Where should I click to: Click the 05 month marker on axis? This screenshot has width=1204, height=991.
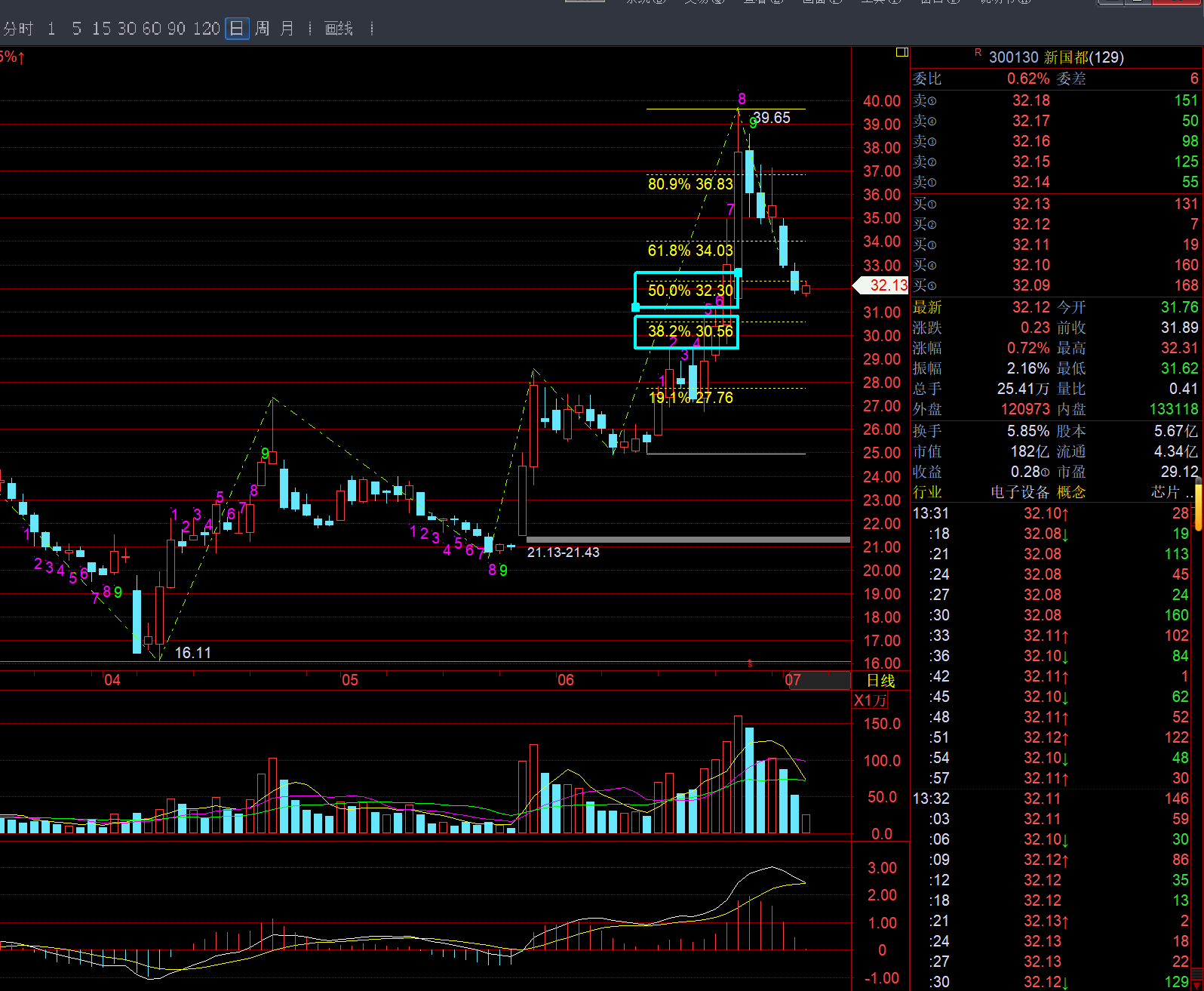click(350, 680)
